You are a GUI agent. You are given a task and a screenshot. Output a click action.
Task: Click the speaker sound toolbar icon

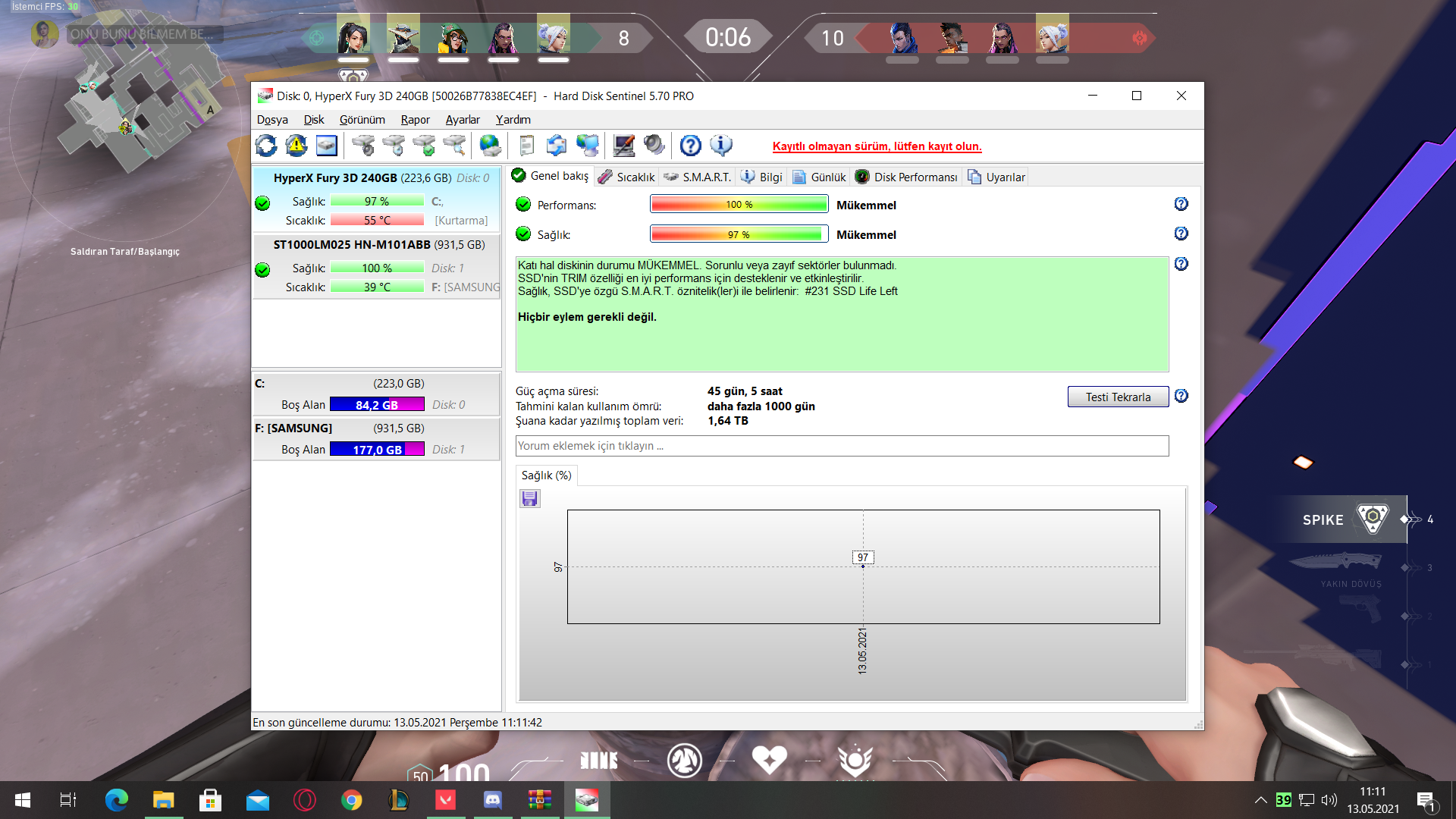click(x=654, y=145)
